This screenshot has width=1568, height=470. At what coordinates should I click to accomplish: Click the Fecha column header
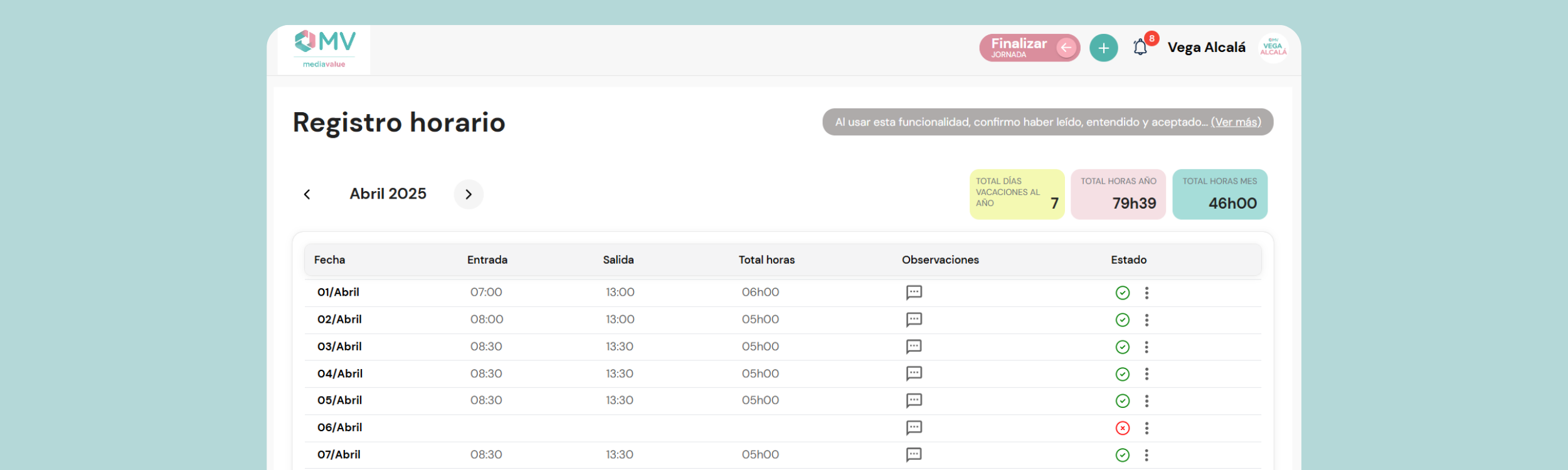pyautogui.click(x=330, y=260)
